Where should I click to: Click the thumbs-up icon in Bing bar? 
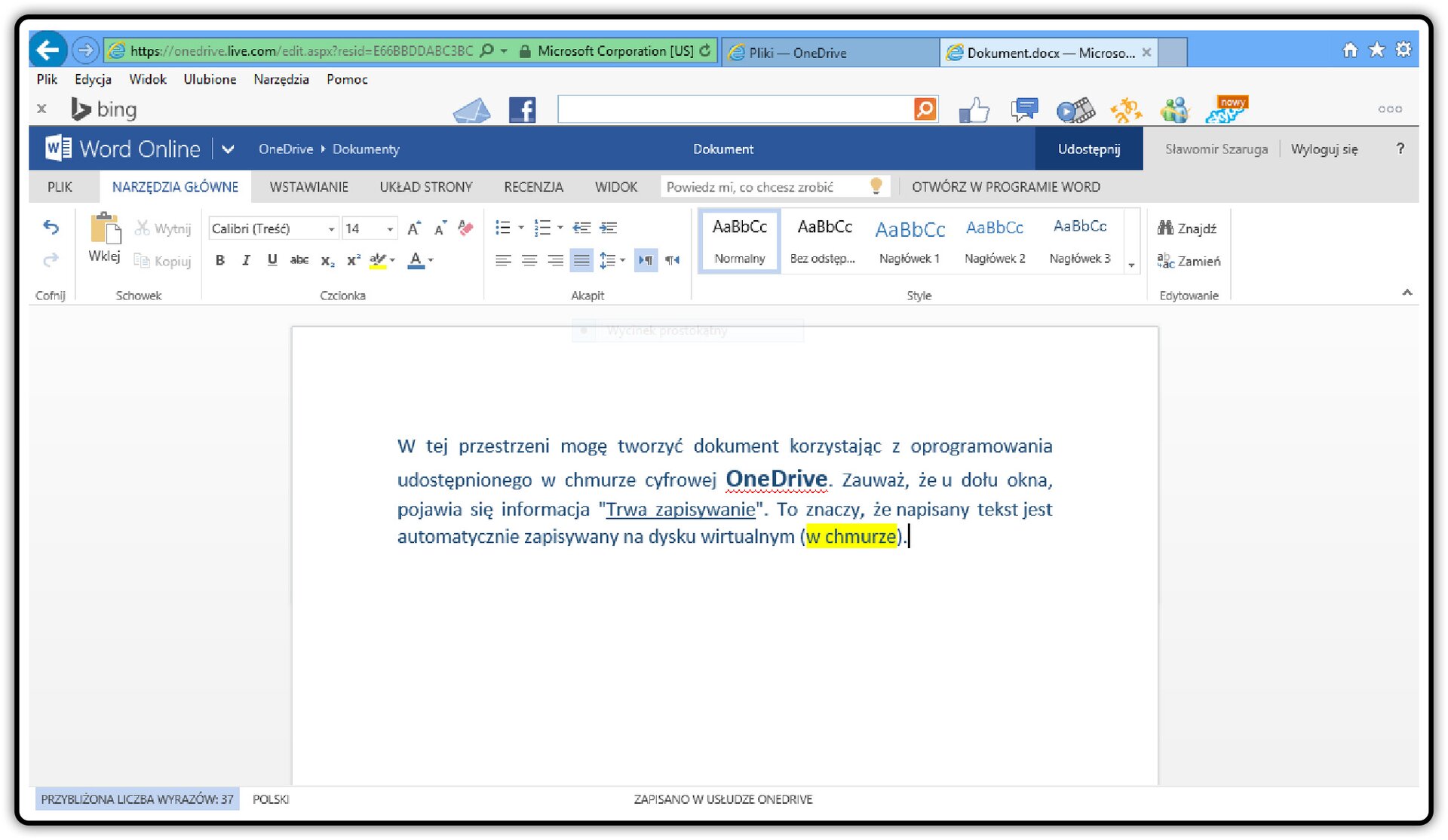[x=974, y=110]
